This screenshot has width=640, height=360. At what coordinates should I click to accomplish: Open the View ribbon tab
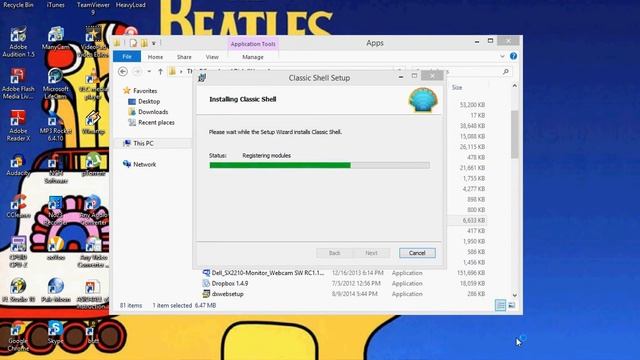point(212,57)
